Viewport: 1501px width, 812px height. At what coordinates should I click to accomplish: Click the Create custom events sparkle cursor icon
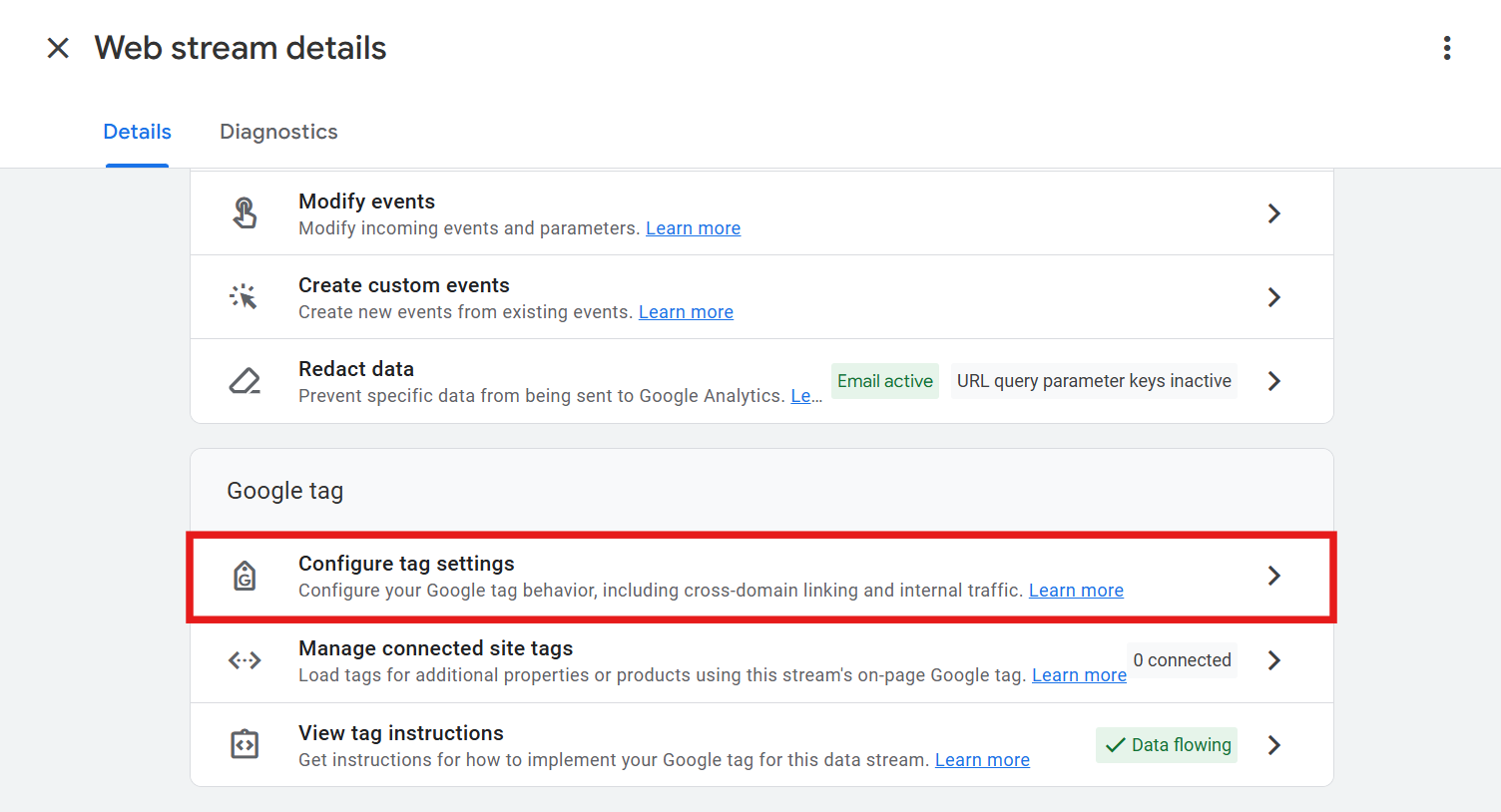tap(245, 297)
